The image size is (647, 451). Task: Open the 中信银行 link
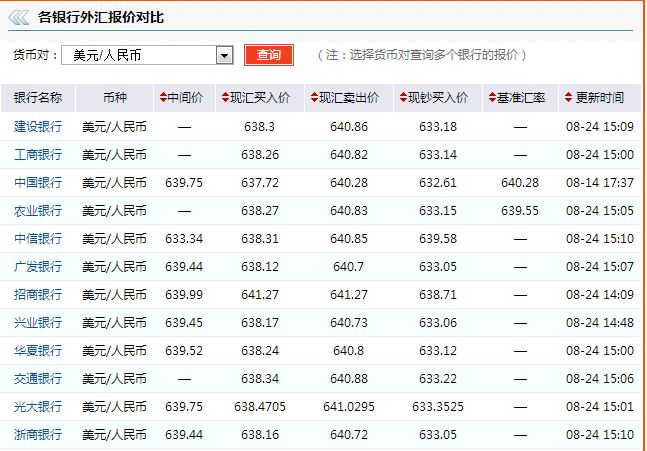pyautogui.click(x=38, y=239)
